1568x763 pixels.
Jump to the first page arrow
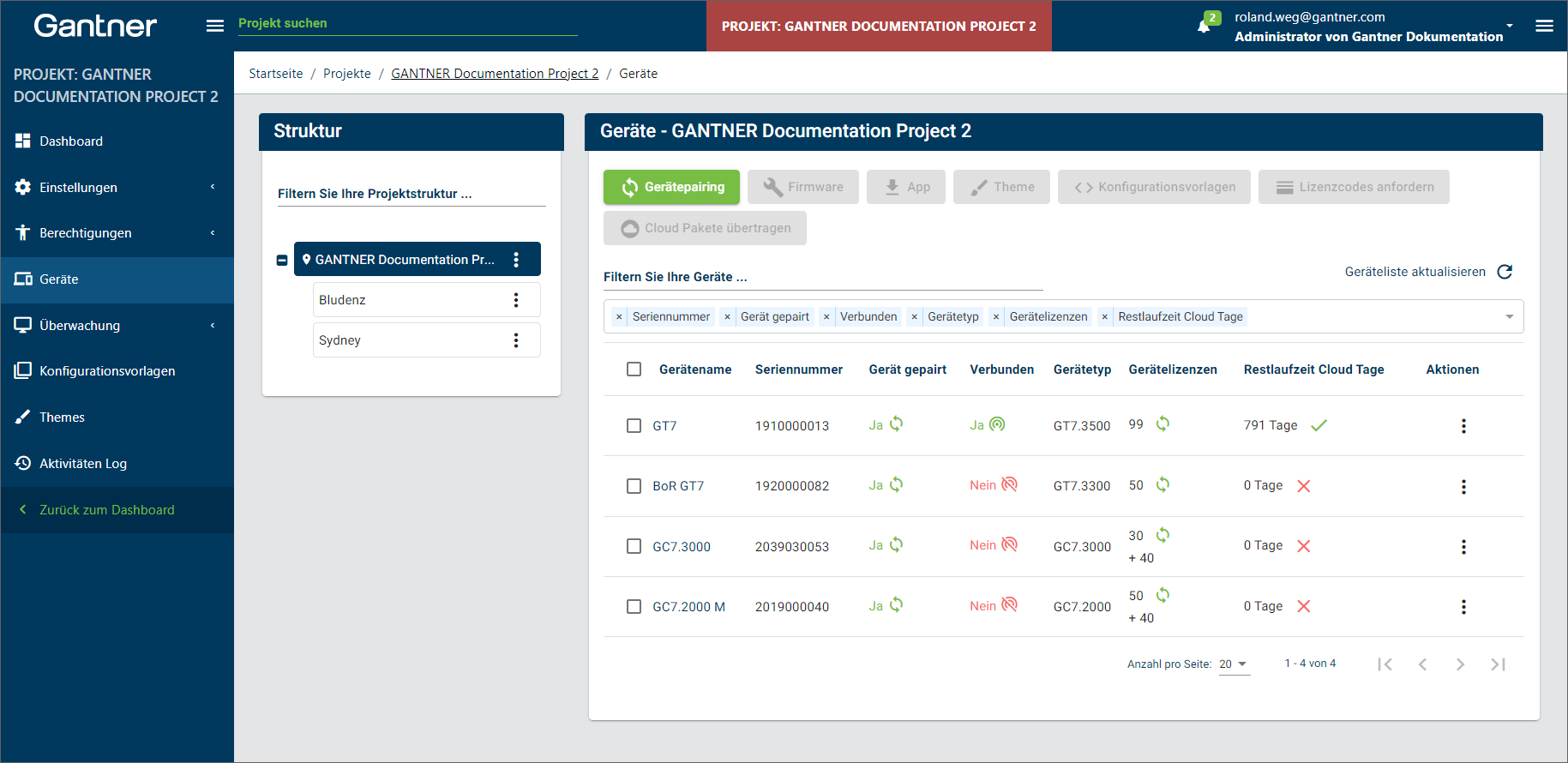(x=1385, y=664)
